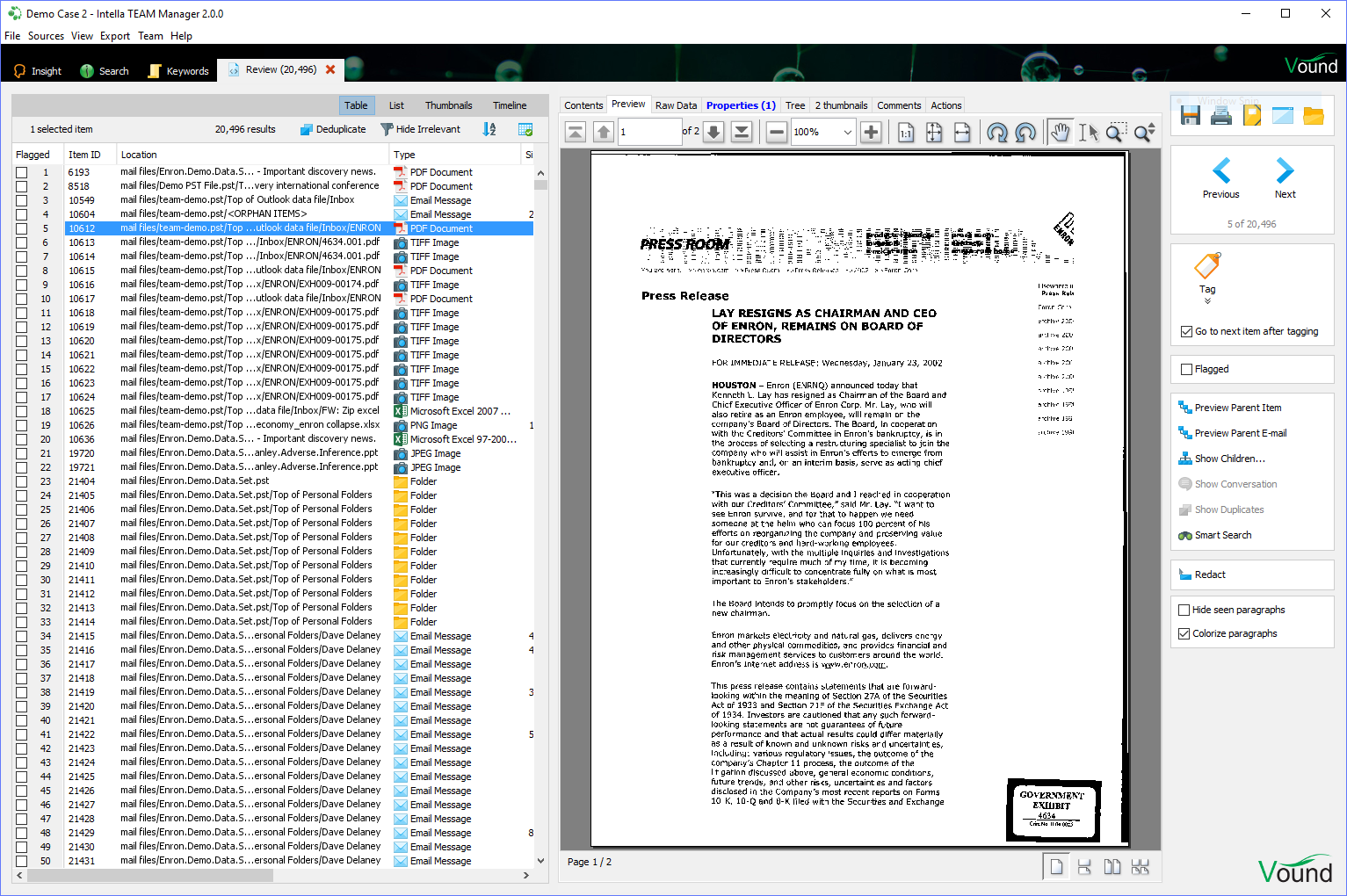Open the sort order dropdown icon
Viewport: 1347px width, 896px height.
[489, 130]
